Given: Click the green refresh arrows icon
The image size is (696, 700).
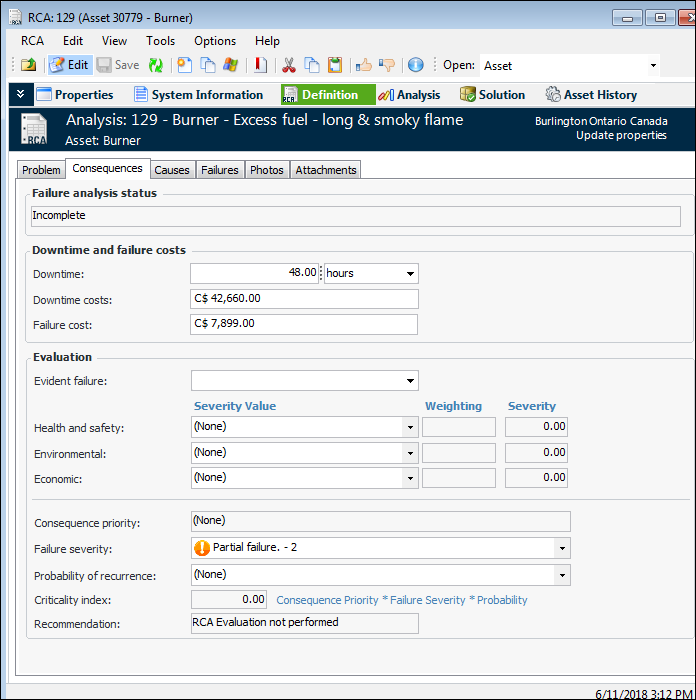Looking at the screenshot, I should (x=156, y=65).
